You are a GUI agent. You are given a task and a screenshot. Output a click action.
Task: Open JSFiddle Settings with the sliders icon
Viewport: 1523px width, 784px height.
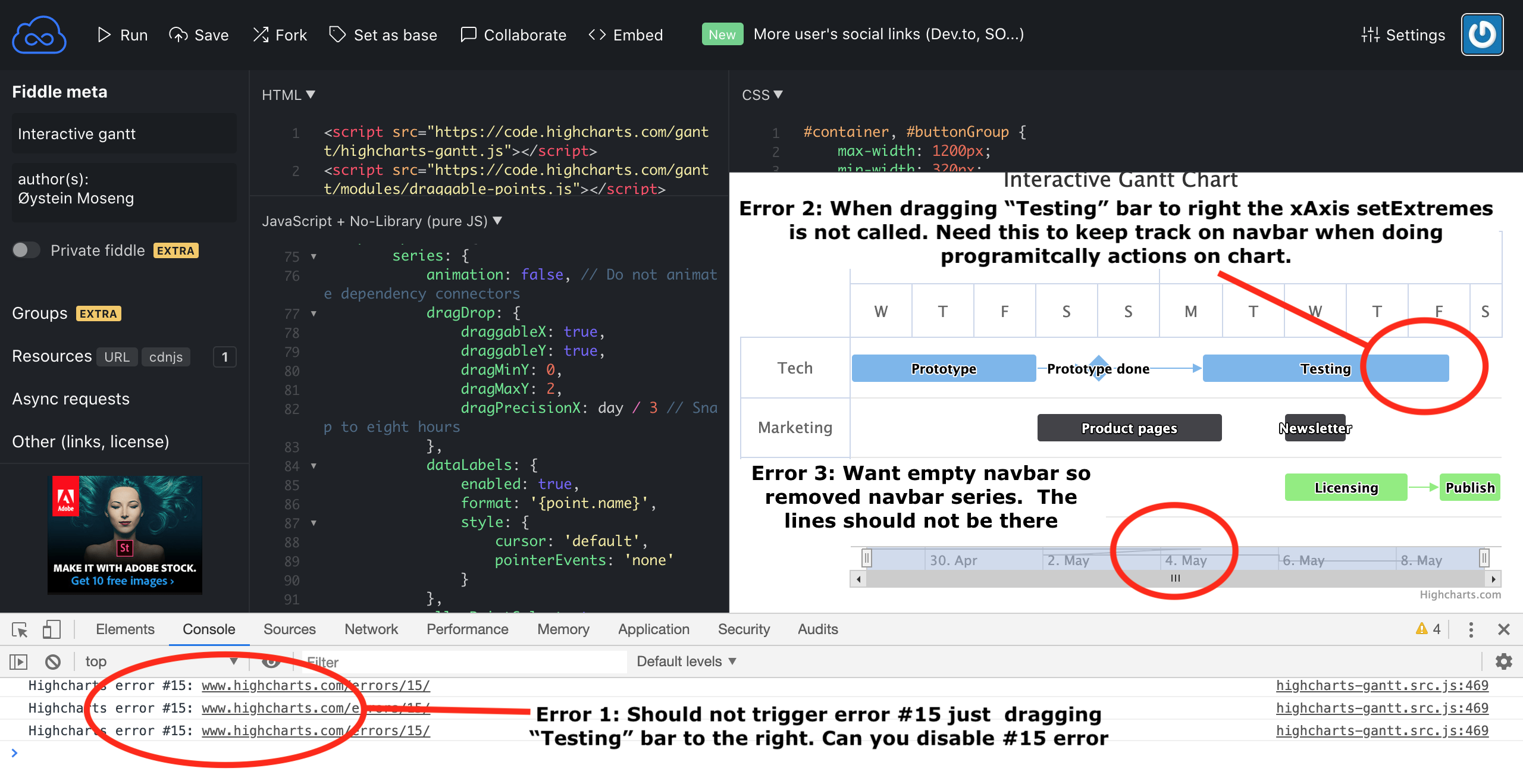1370,35
